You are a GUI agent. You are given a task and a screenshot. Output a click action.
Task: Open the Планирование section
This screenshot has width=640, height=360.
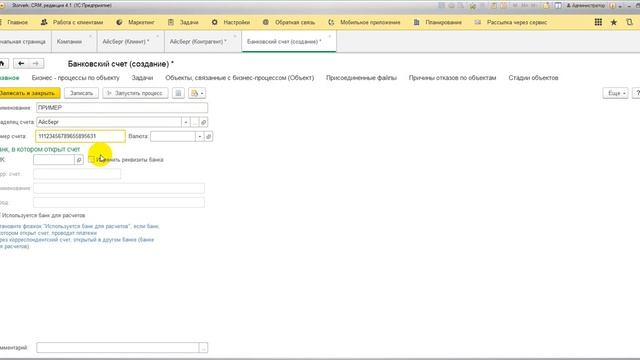click(443, 22)
